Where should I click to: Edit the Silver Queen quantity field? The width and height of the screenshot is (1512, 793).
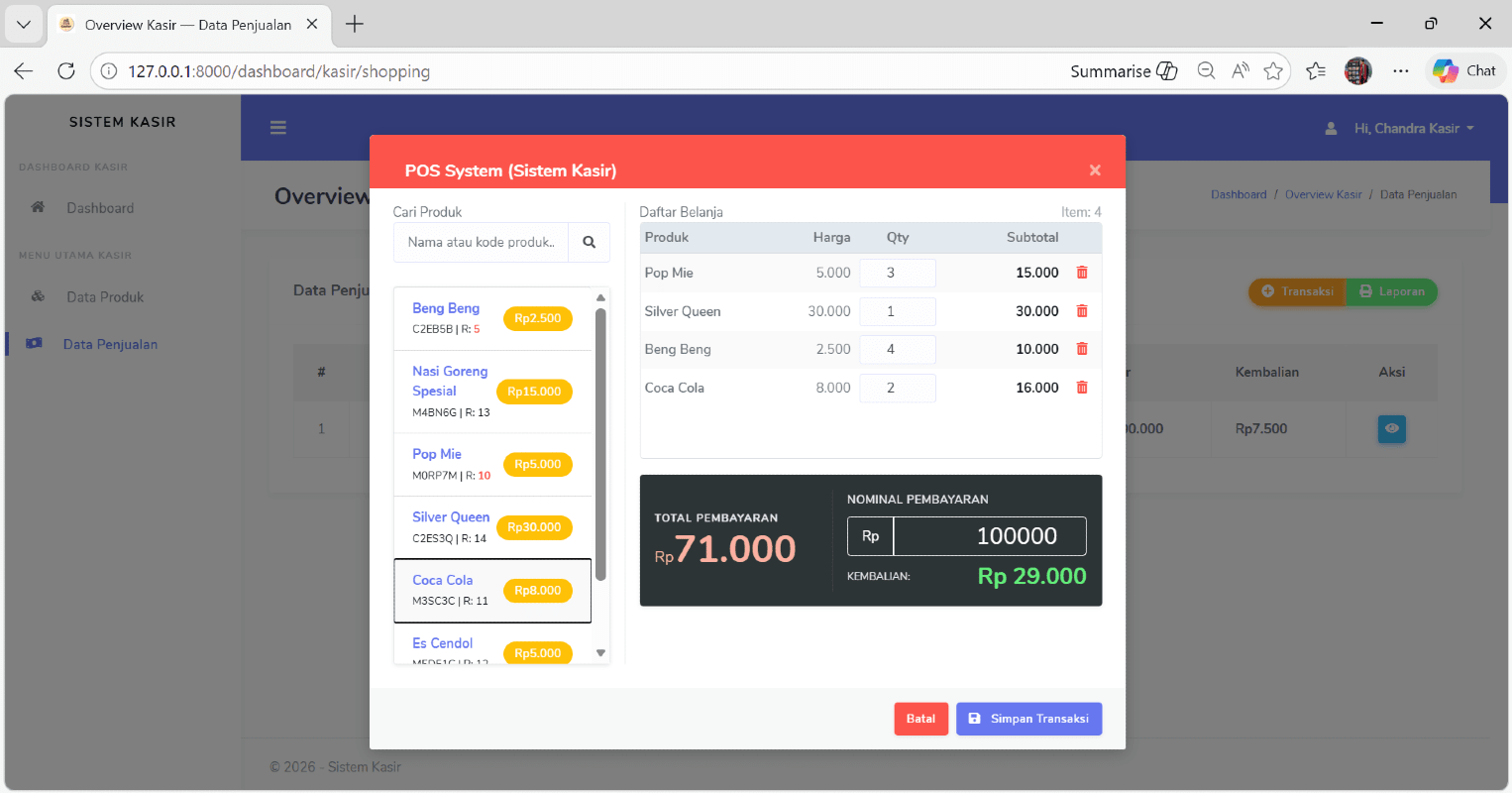tap(898, 311)
